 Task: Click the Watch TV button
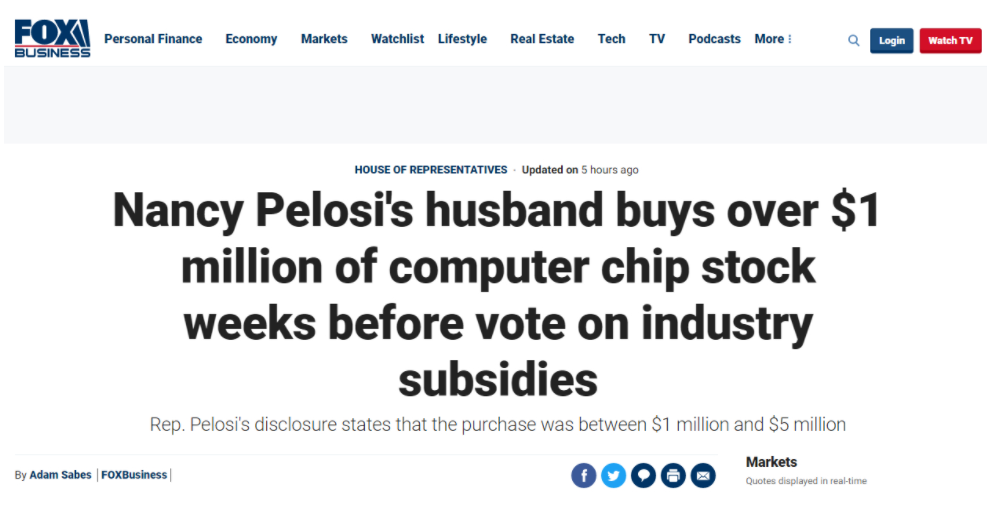point(950,40)
